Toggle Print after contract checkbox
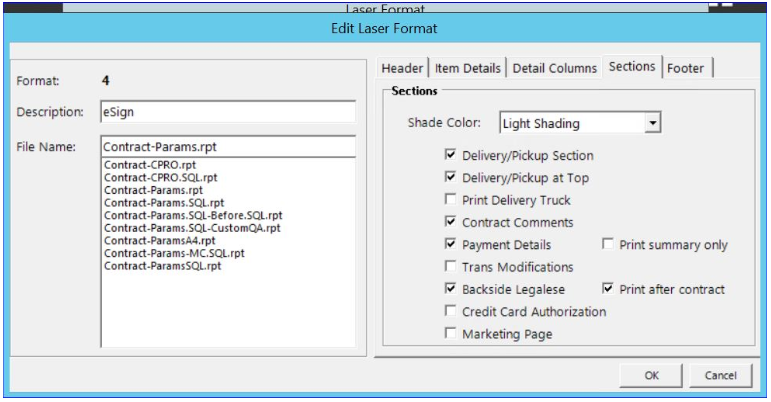This screenshot has height=402, width=771. click(x=608, y=289)
